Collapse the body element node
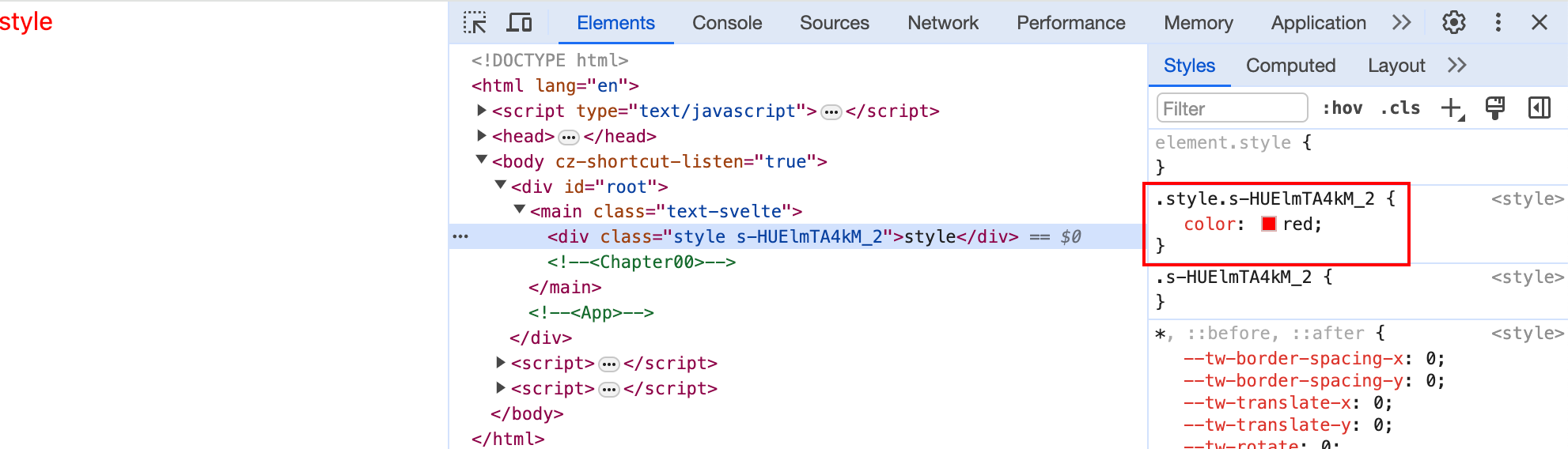Screen dimensions: 1568x449 tap(482, 160)
